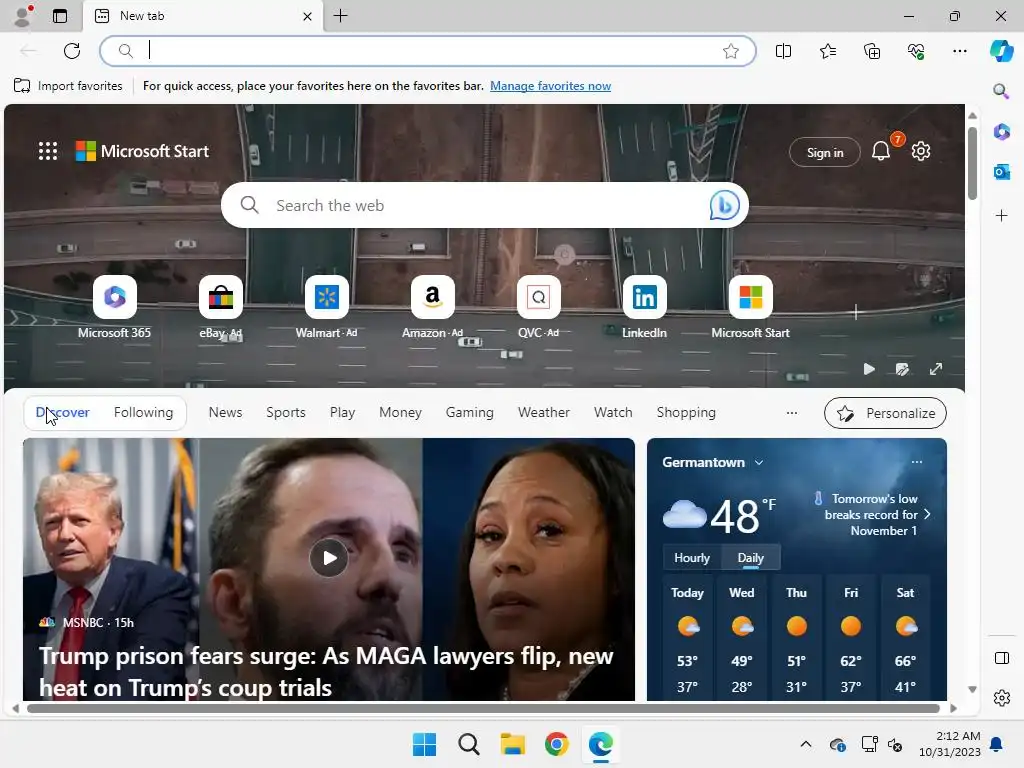Open a new tab with plus button
Screen dimensions: 1024x768
(340, 16)
